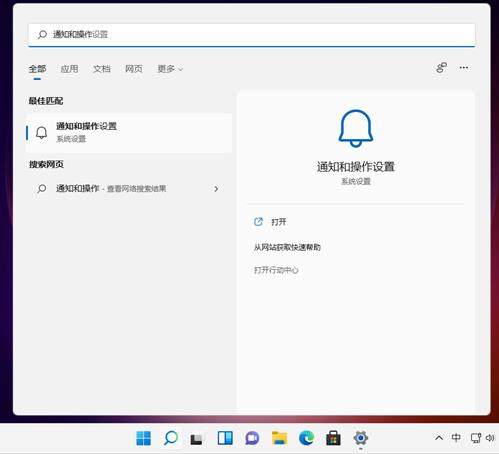The height and width of the screenshot is (454, 499).
Task: Open Microsoft Store from the taskbar
Action: click(x=333, y=438)
